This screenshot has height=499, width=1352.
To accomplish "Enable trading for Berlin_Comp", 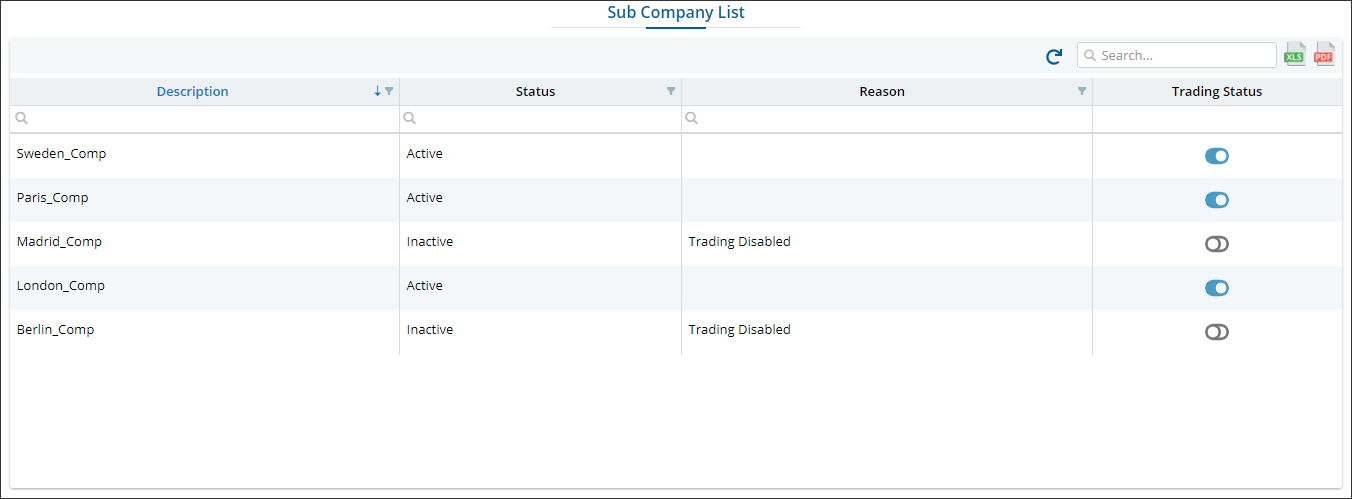I will click(1216, 332).
